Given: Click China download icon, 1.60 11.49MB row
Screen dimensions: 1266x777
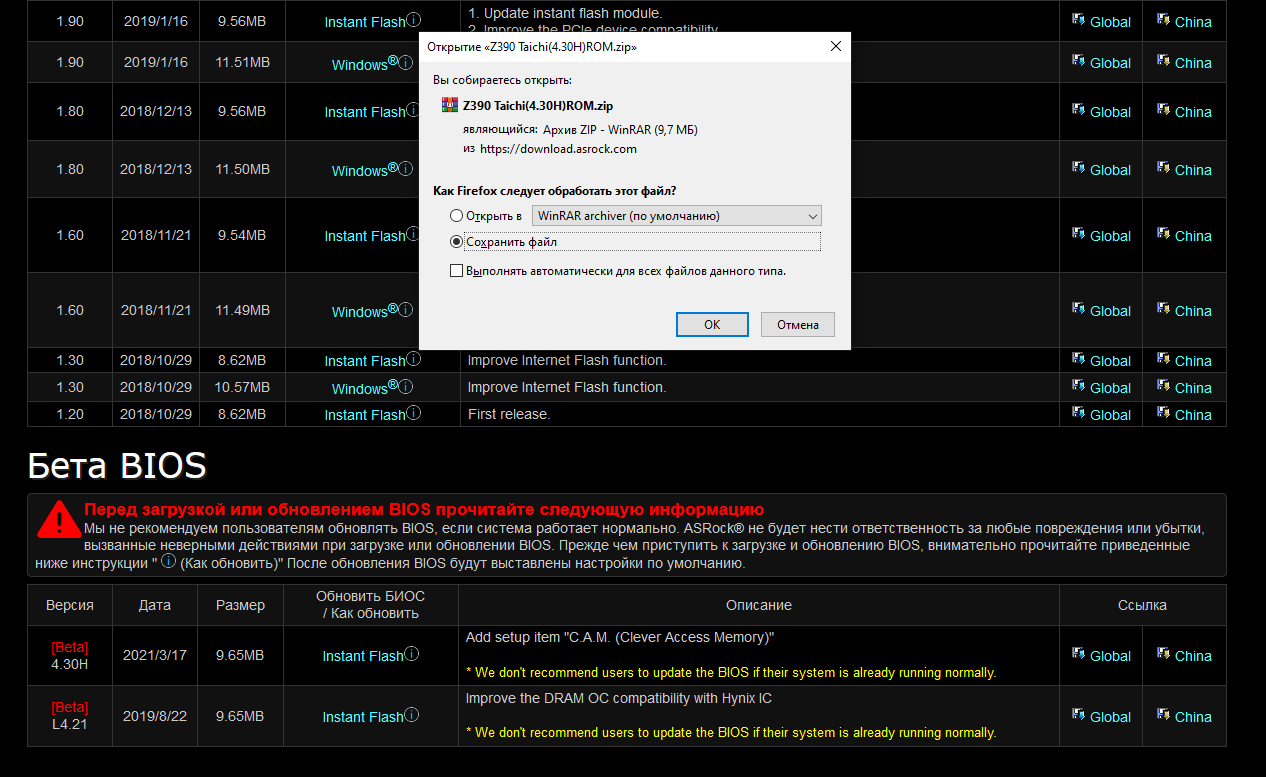Looking at the screenshot, I should pos(1163,309).
